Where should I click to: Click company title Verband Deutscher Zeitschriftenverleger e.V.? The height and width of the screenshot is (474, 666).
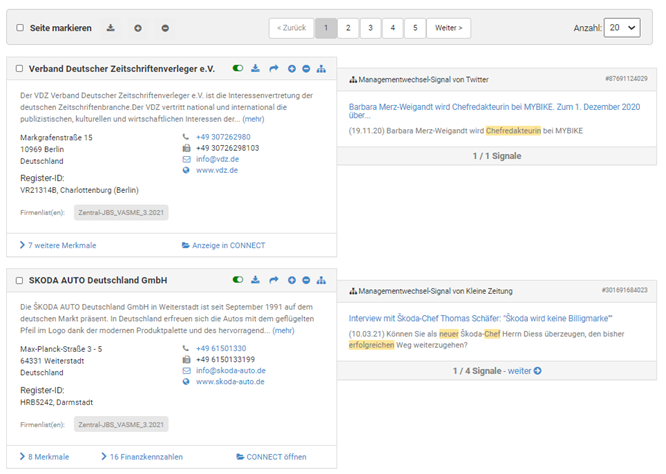click(122, 69)
